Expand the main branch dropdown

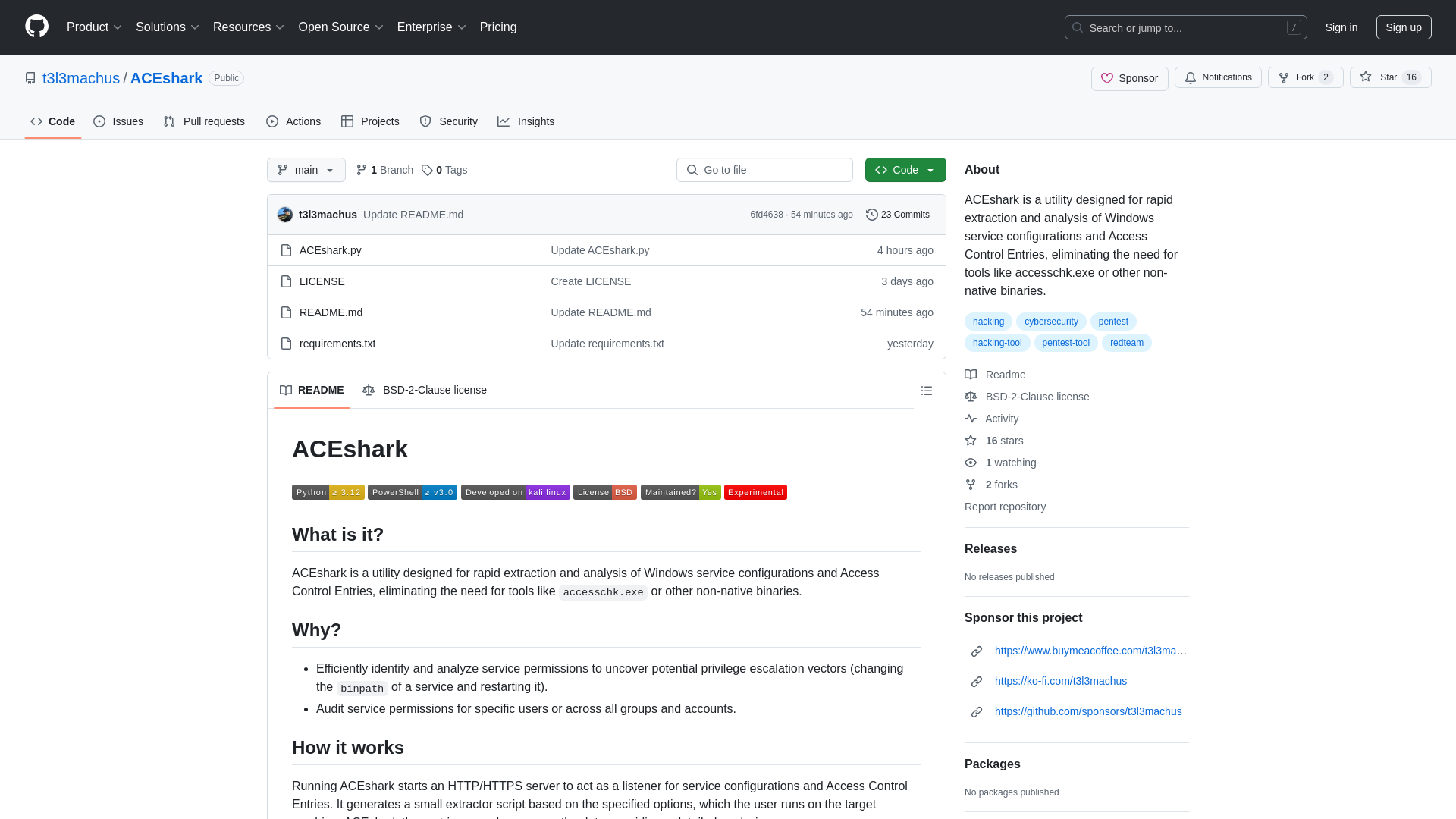[306, 169]
